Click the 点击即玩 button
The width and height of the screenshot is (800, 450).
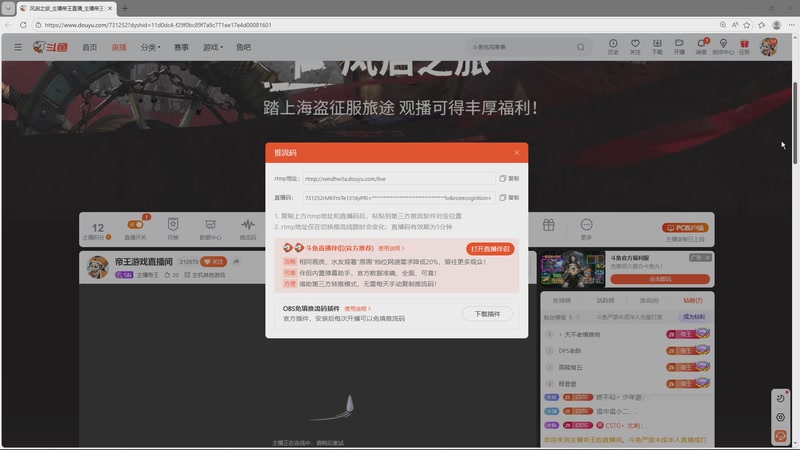click(x=660, y=279)
